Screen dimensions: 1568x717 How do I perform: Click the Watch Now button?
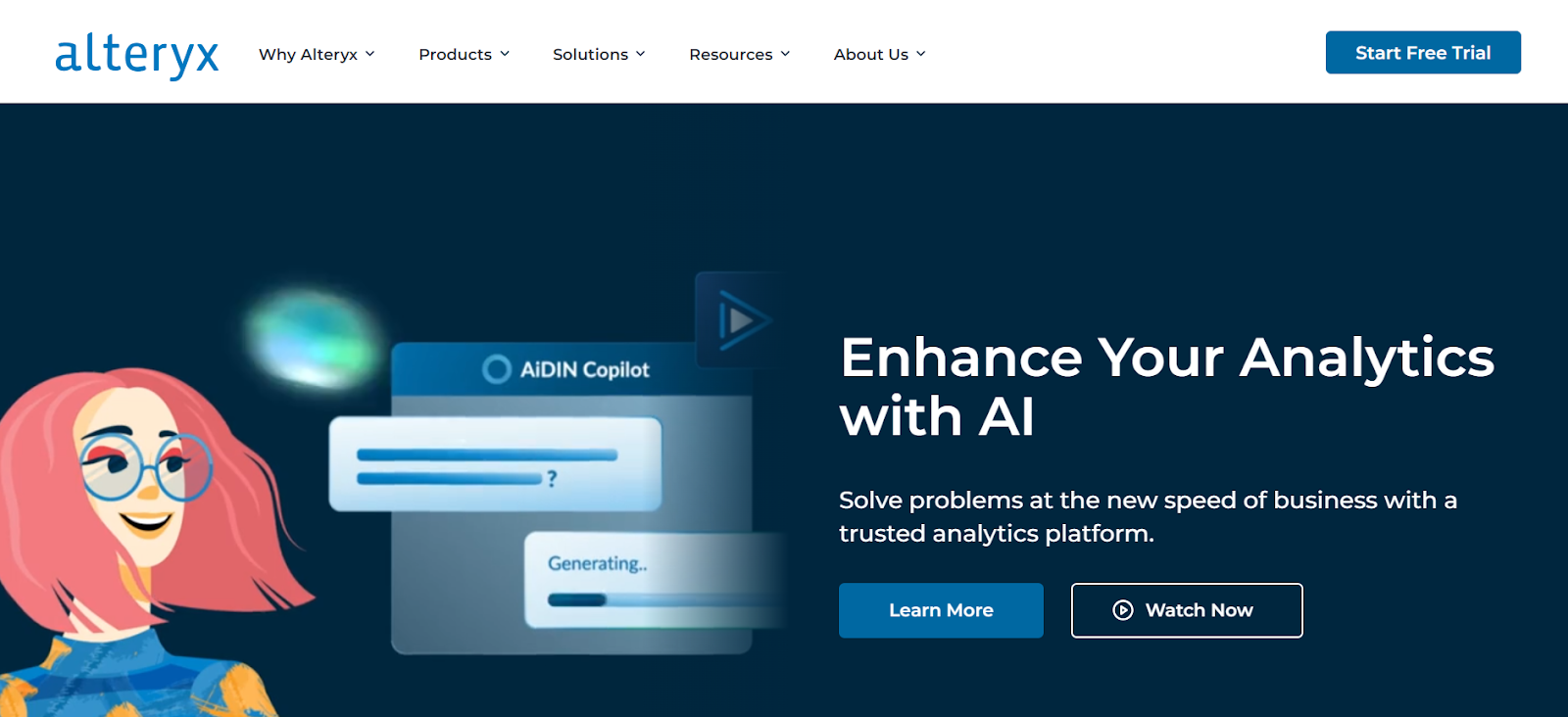tap(1187, 610)
